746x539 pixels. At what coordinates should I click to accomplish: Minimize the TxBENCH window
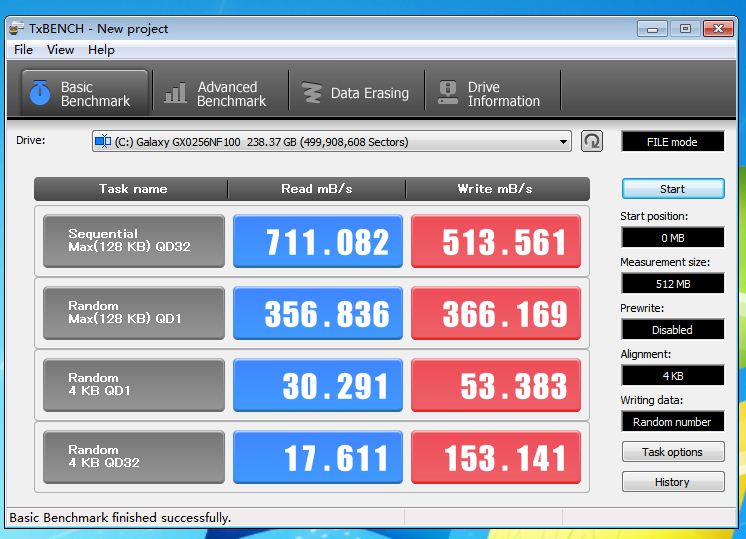652,29
